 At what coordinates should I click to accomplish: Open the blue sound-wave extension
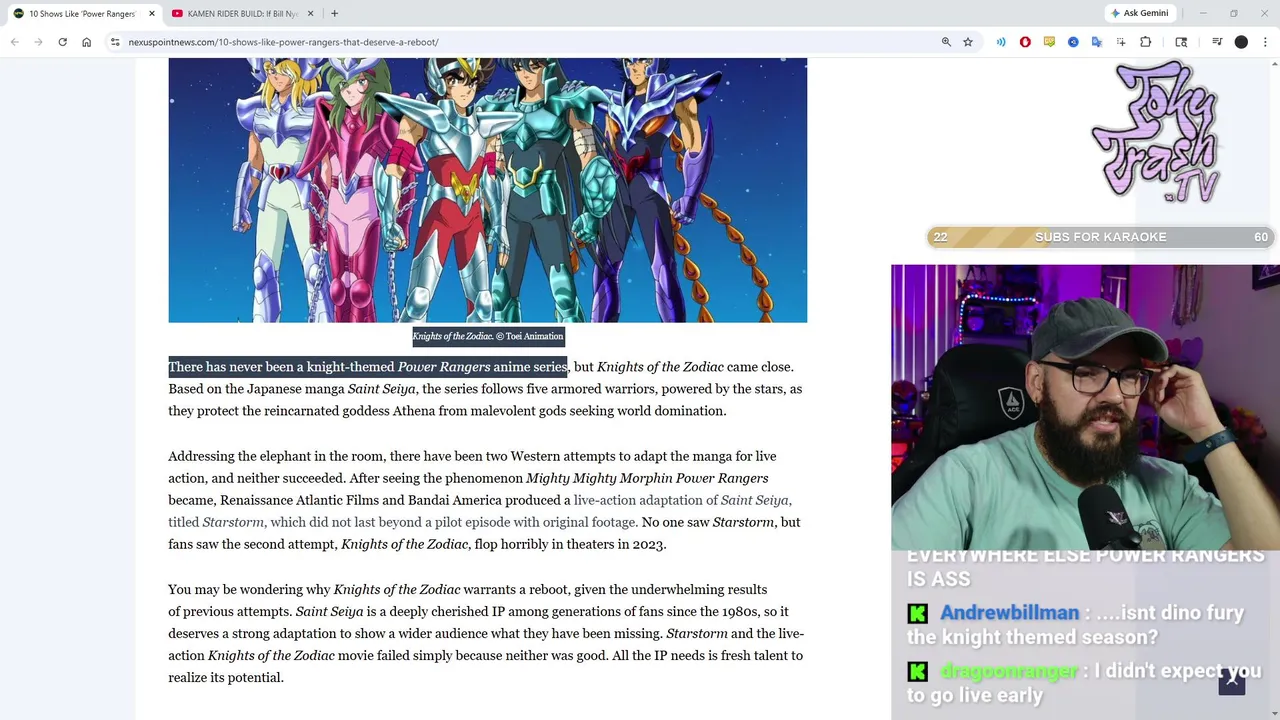click(1001, 42)
